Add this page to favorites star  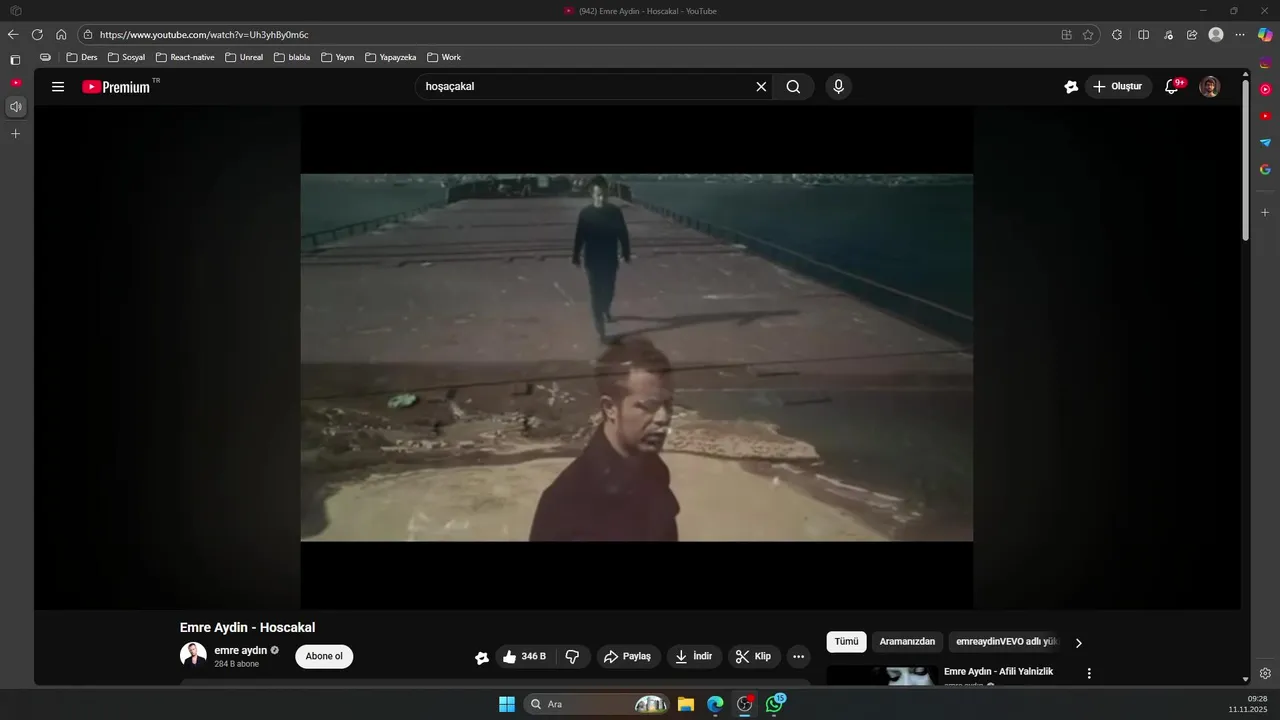1088,34
